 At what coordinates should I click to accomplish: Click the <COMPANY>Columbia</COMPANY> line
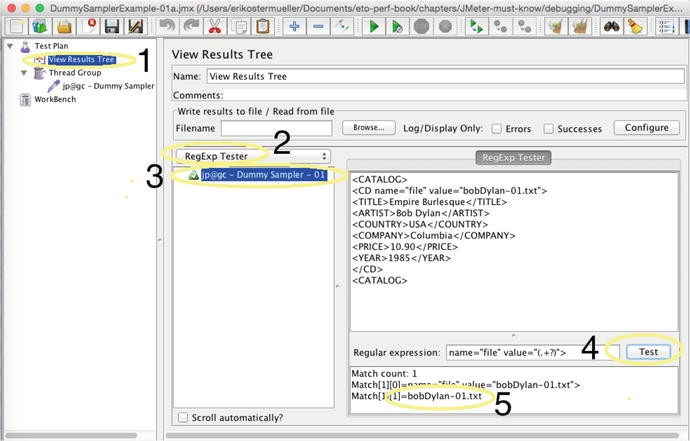click(x=434, y=235)
